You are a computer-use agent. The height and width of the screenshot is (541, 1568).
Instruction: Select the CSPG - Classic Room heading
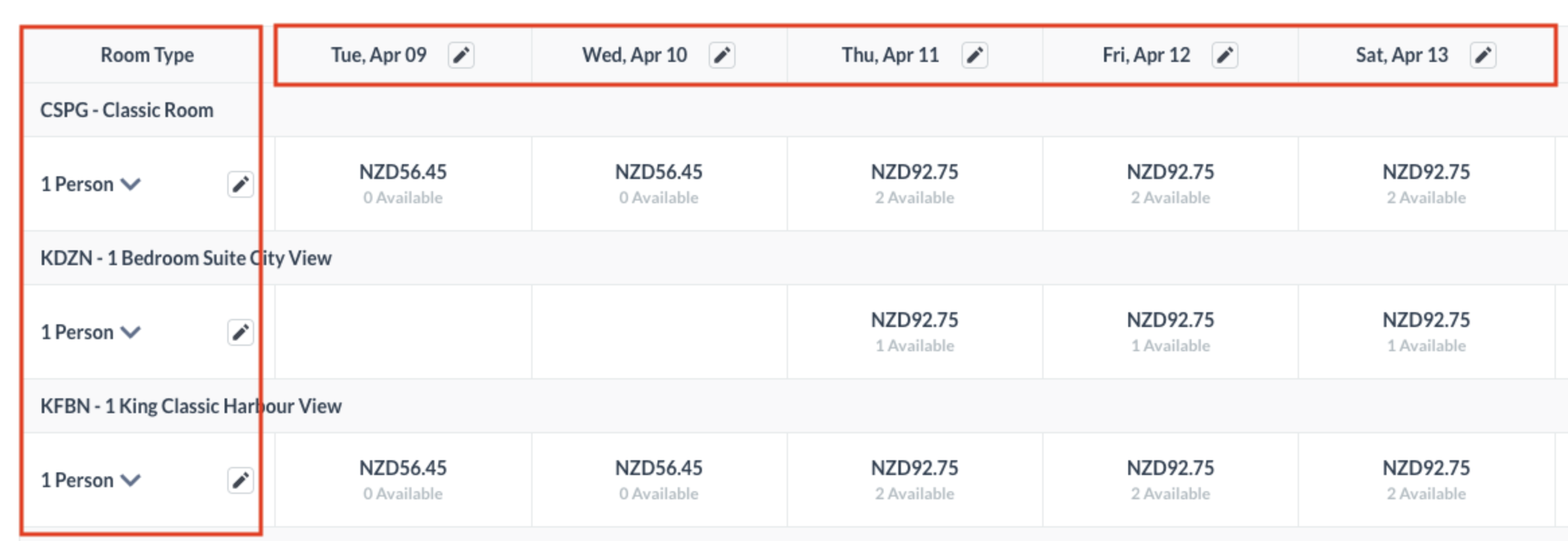(x=127, y=110)
